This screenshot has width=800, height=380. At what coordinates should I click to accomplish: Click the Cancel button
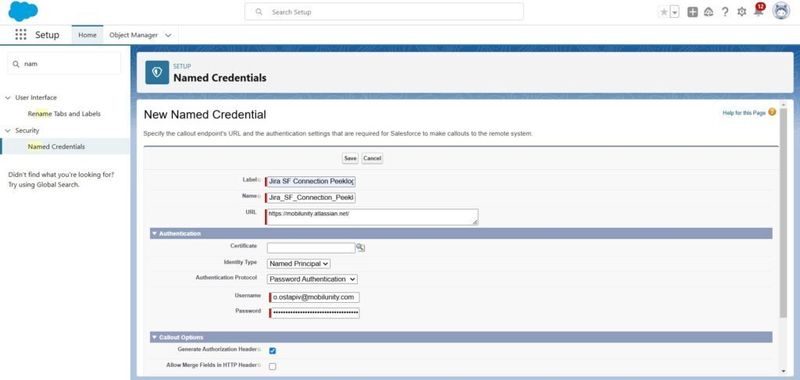[x=372, y=159]
